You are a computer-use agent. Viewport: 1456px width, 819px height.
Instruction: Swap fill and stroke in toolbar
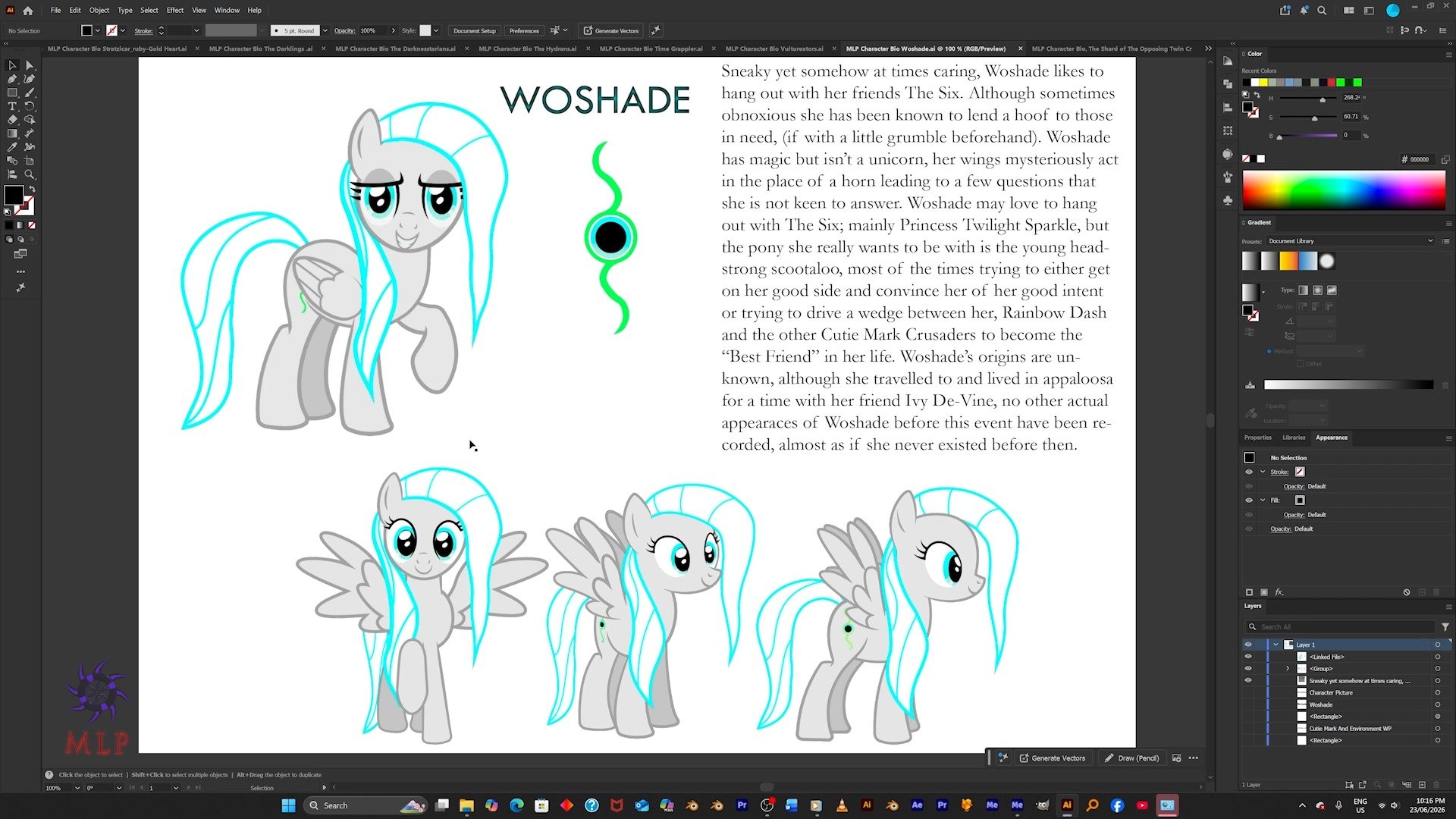click(x=32, y=189)
